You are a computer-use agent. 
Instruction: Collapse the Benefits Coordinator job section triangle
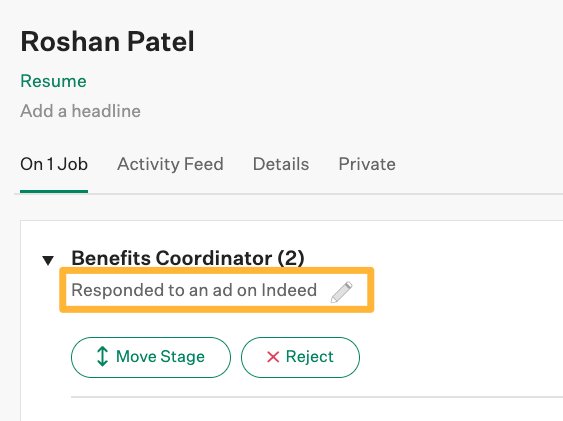(x=48, y=260)
